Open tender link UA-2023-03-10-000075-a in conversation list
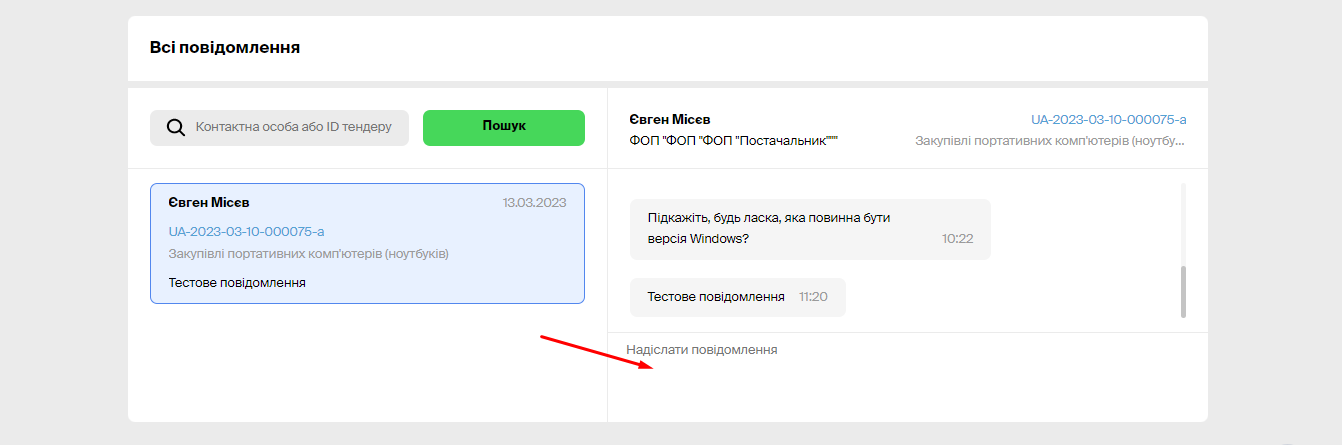This screenshot has height=445, width=1342. (246, 232)
